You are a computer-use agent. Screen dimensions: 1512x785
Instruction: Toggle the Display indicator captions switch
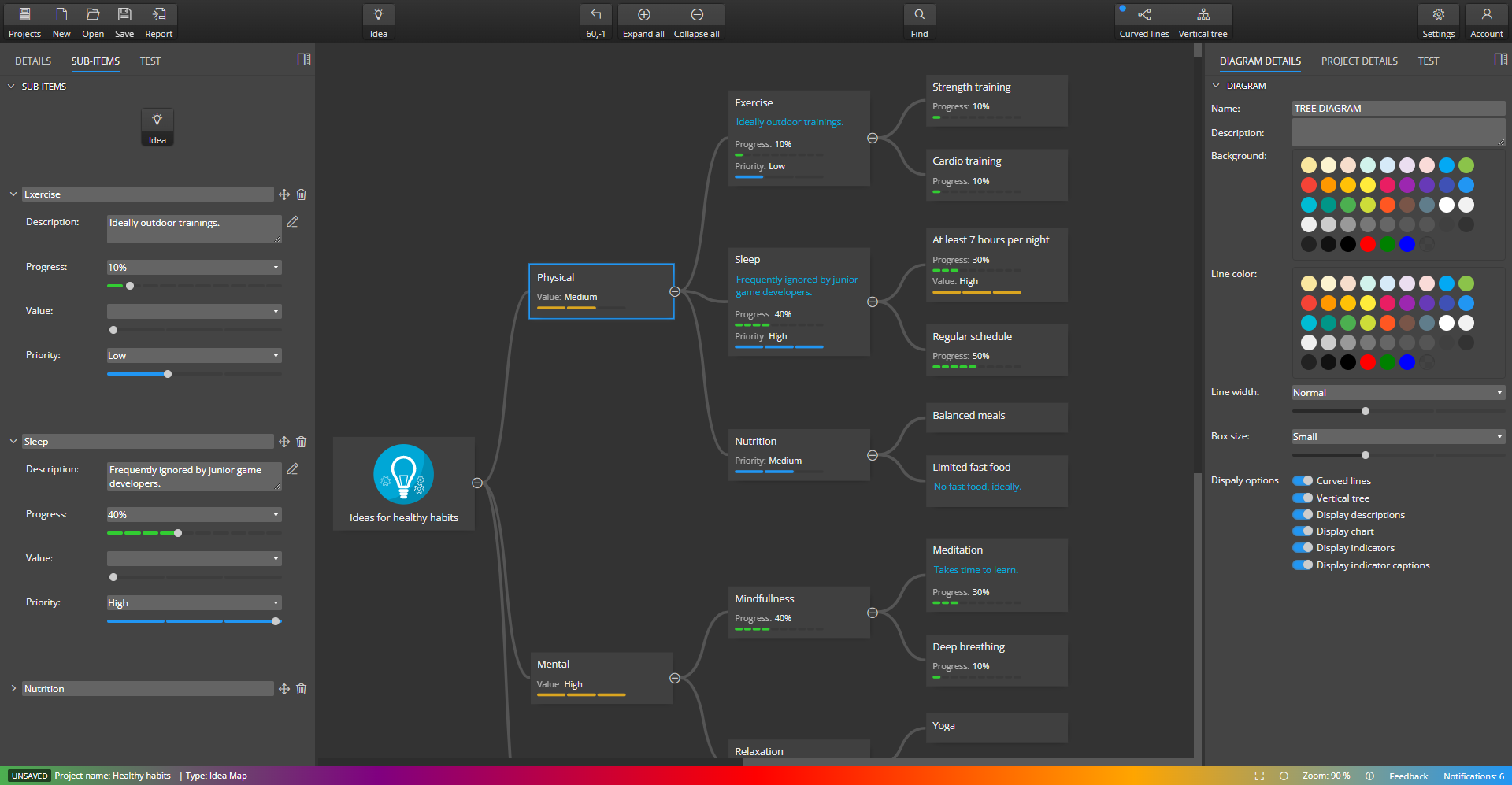tap(1303, 565)
